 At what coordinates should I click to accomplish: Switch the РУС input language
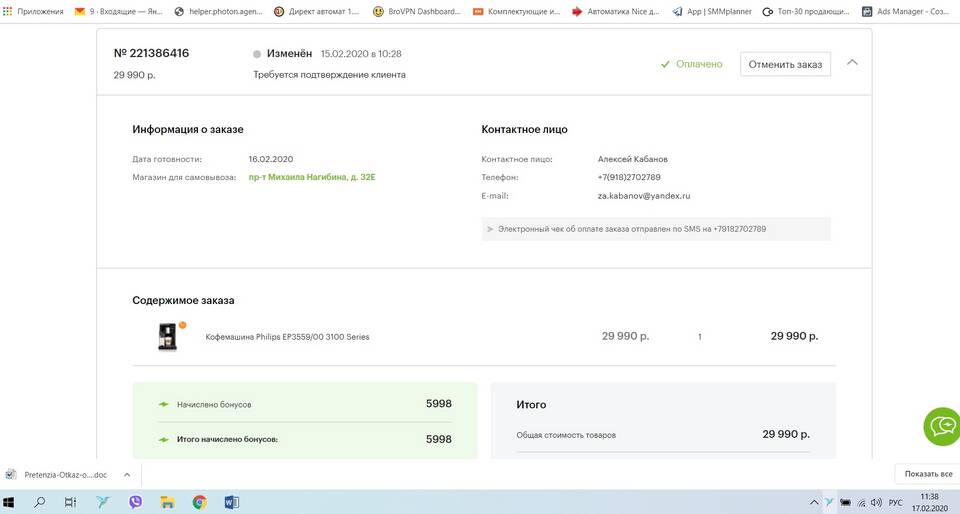tap(895, 502)
